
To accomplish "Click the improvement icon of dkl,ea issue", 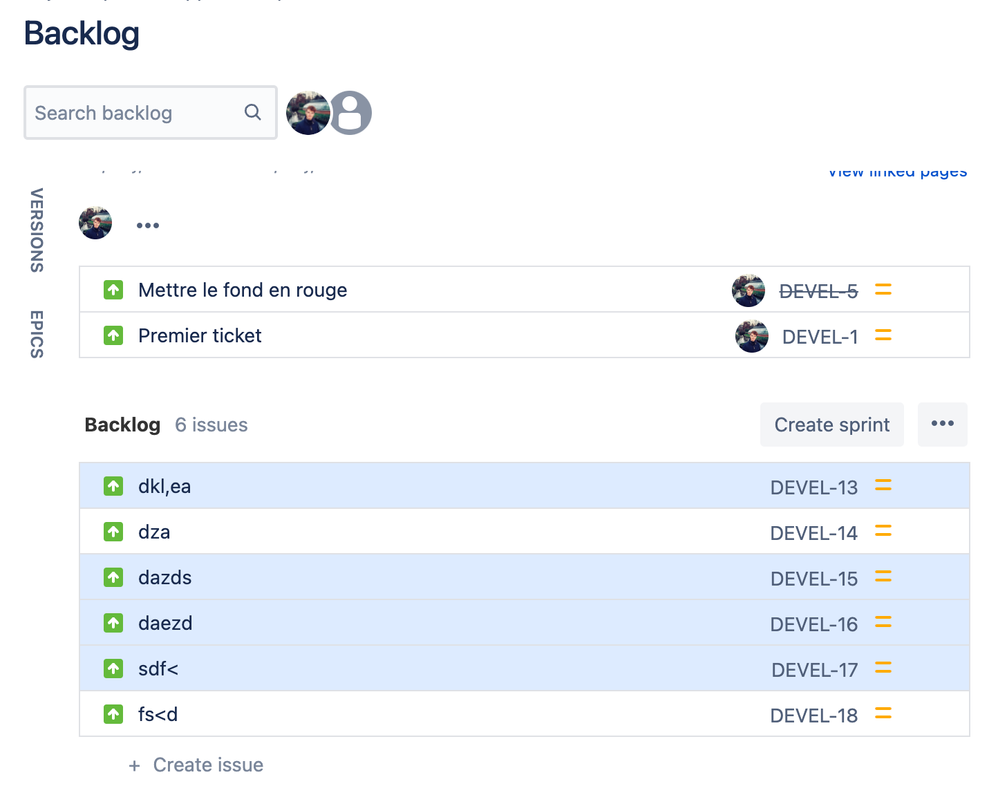I will point(113,486).
